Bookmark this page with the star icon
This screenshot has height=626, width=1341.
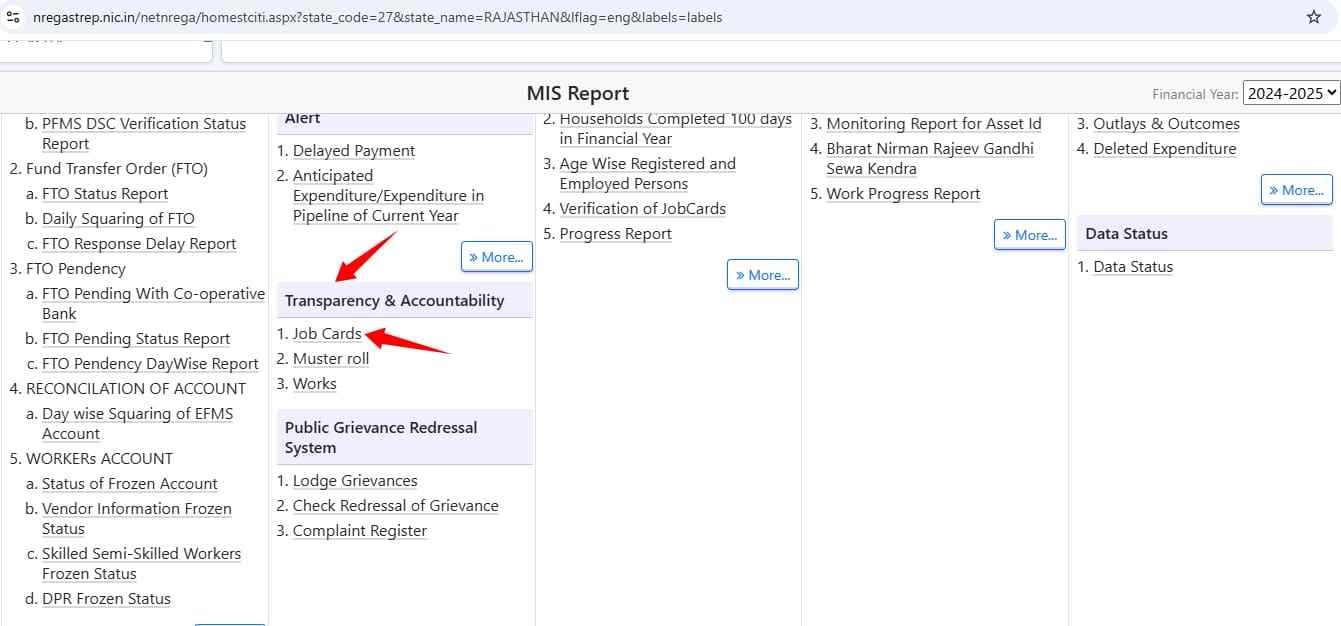[1314, 17]
